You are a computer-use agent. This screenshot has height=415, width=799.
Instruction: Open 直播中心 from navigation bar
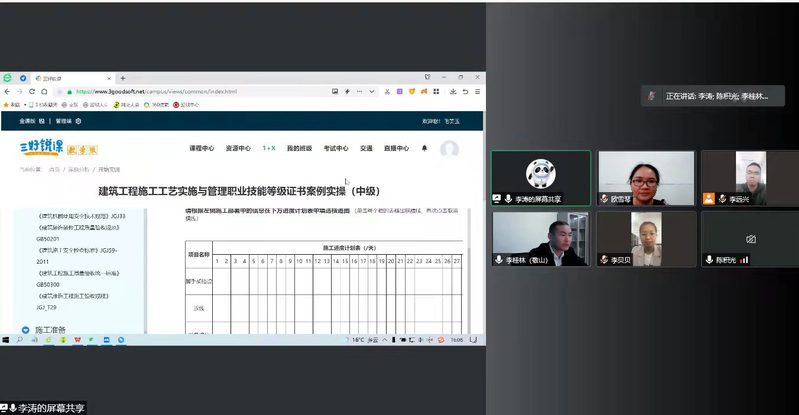click(395, 148)
